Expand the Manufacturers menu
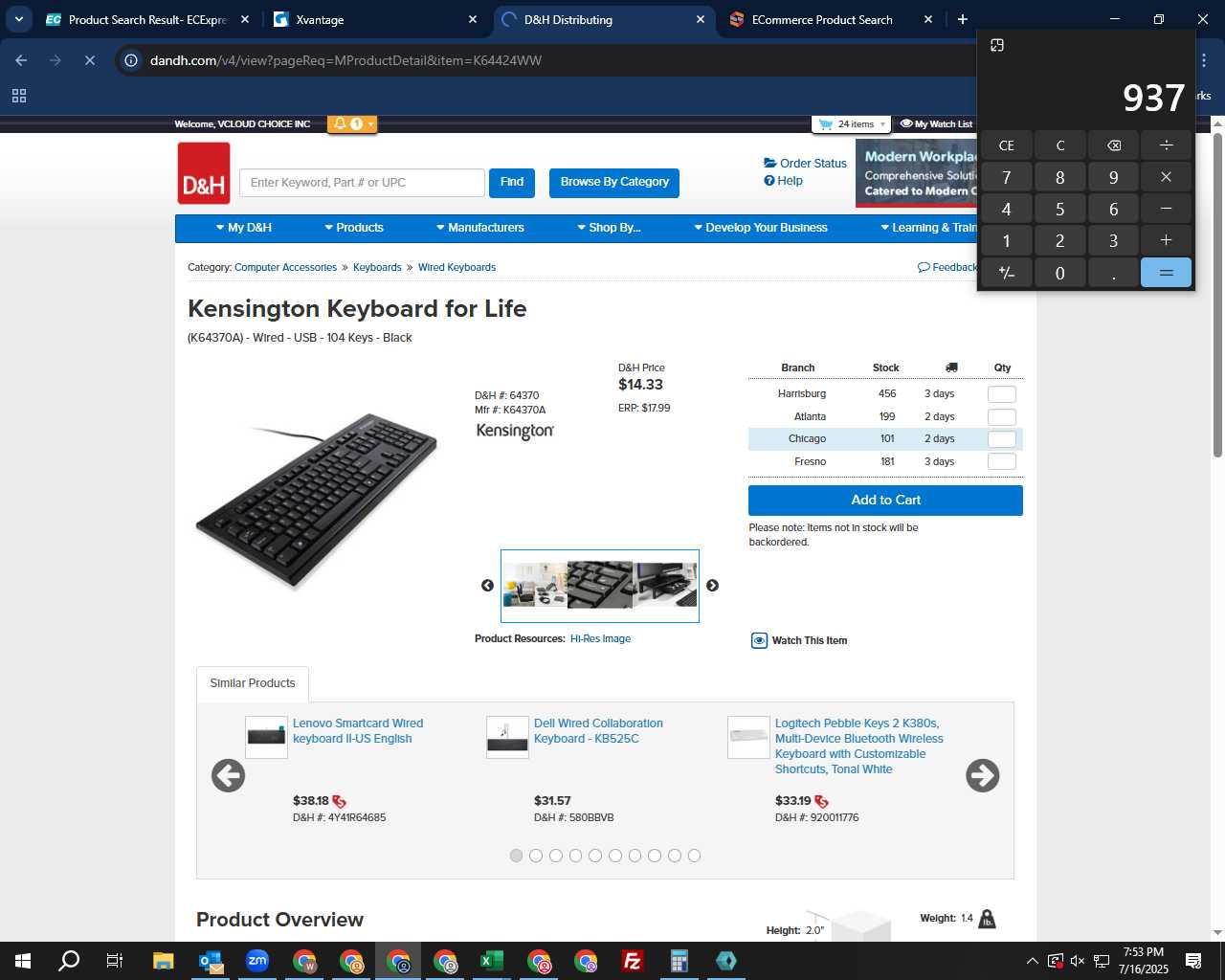This screenshot has width=1225, height=980. (x=480, y=228)
